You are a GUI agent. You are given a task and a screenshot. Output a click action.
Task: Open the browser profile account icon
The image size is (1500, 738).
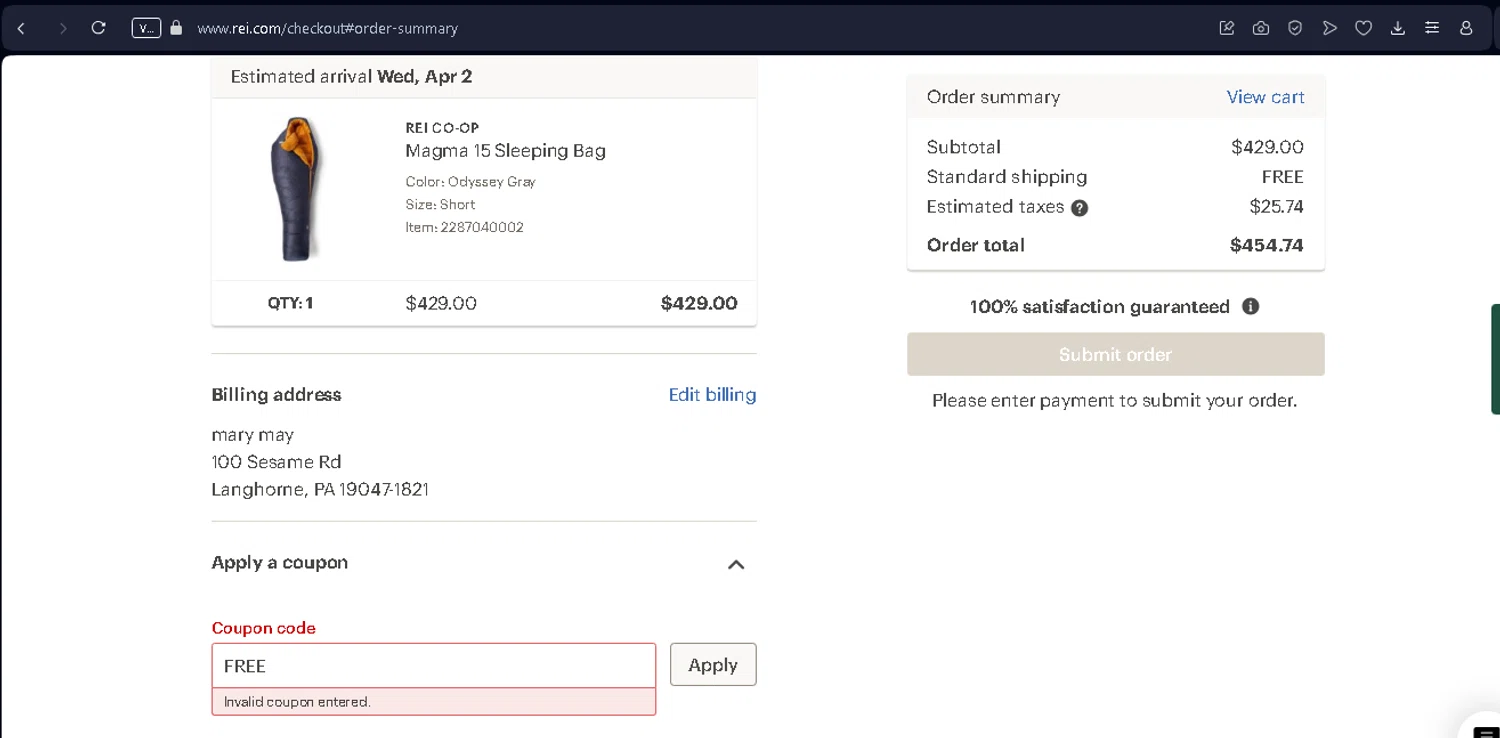1466,28
